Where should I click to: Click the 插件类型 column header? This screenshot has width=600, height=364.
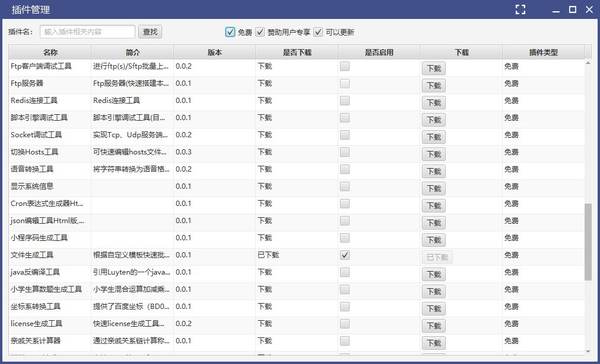pos(544,52)
